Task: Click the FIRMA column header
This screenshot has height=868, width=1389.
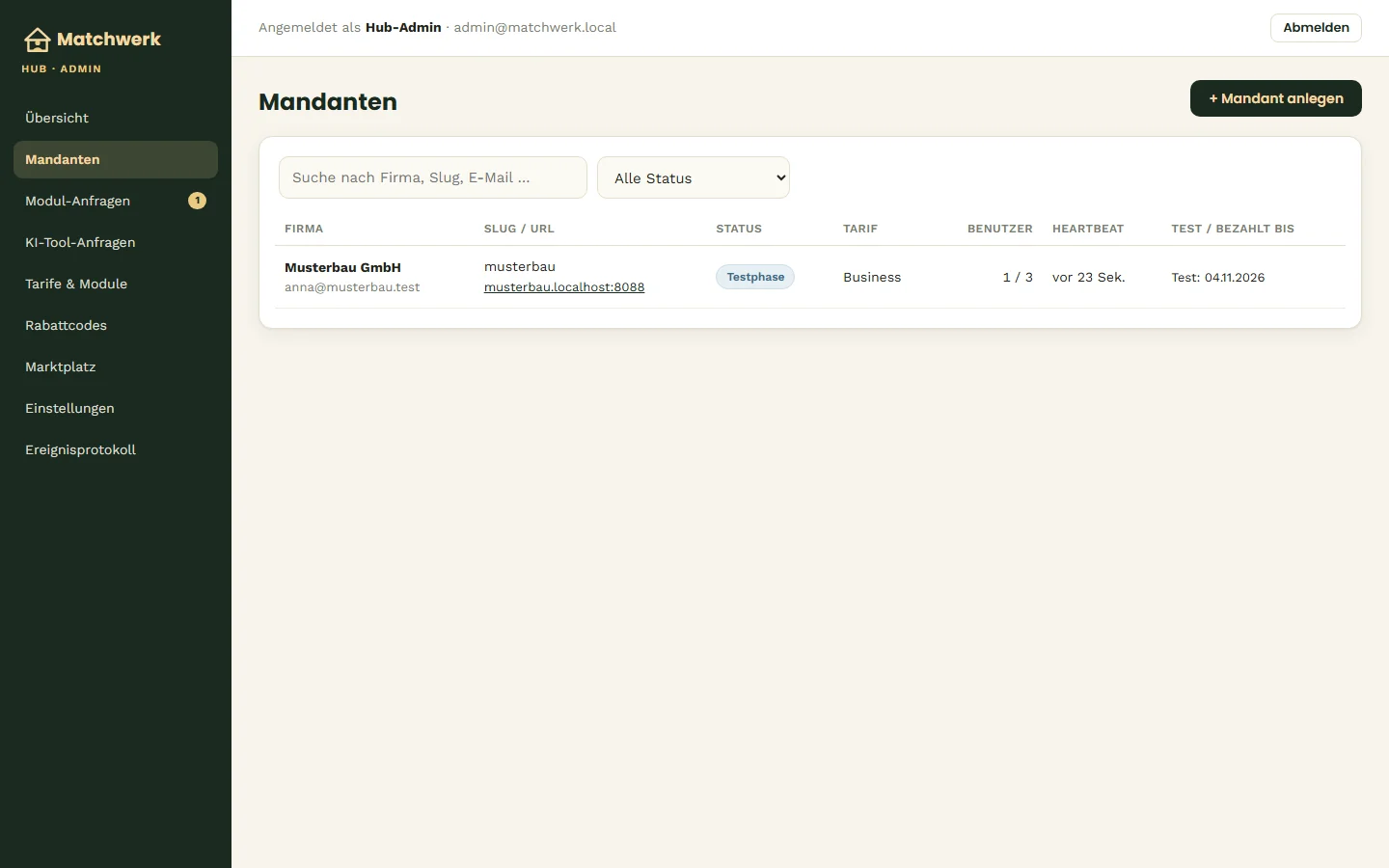Action: point(304,229)
